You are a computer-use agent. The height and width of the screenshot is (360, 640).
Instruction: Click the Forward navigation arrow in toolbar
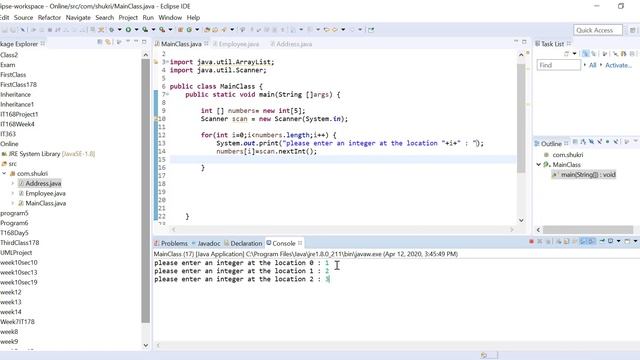[351, 29]
